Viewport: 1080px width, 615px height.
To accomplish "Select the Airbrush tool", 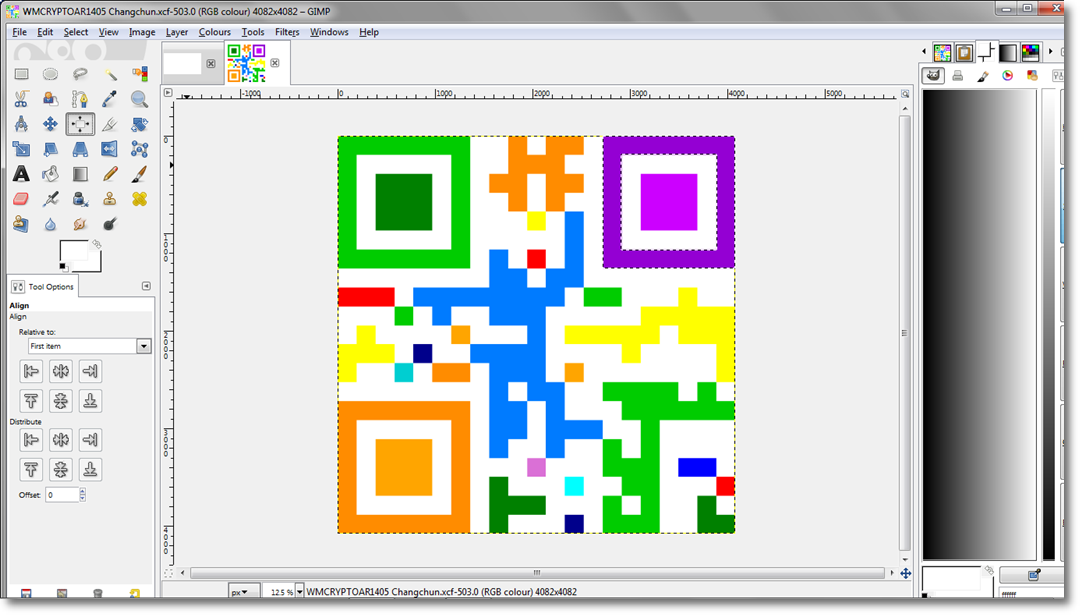I will pyautogui.click(x=50, y=199).
